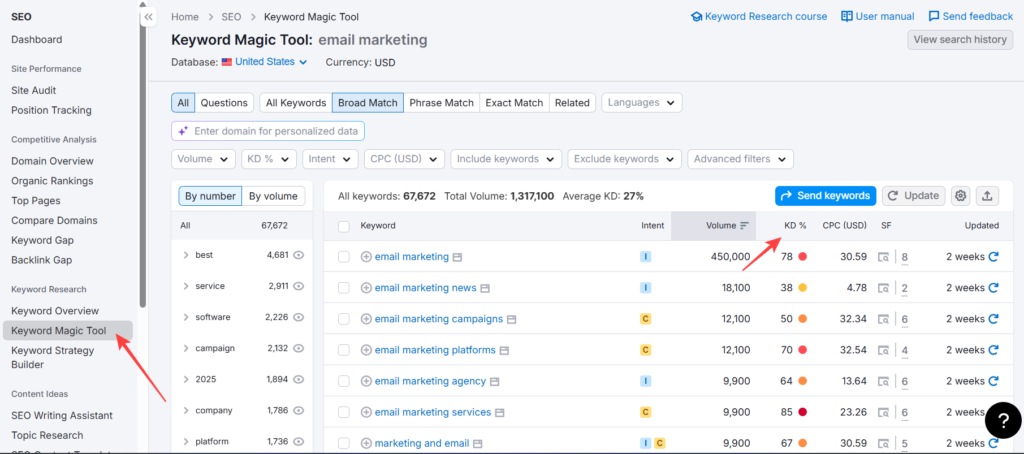Select the Related tab

coord(572,103)
